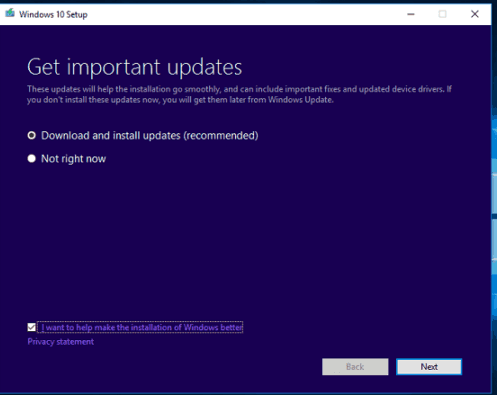Screen dimensions: 497x395
Task: Click the disabled maximize button
Action: coord(442,14)
